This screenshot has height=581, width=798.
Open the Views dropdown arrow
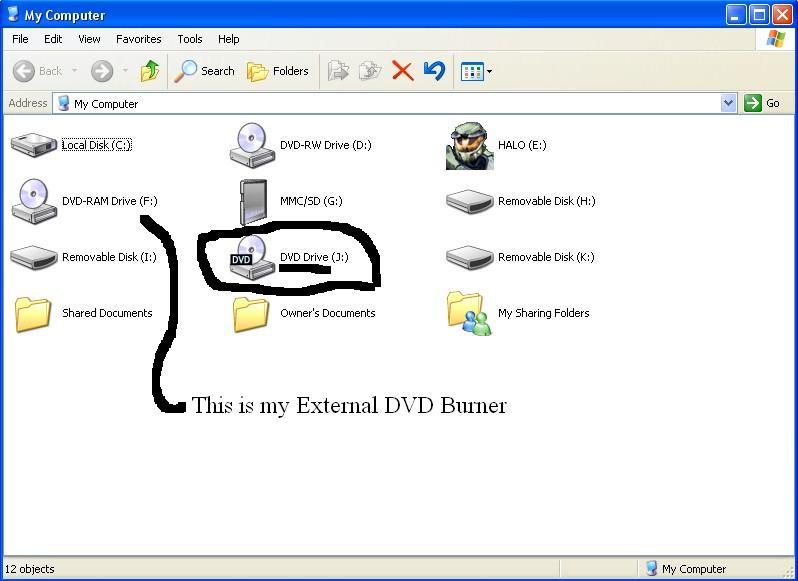489,72
